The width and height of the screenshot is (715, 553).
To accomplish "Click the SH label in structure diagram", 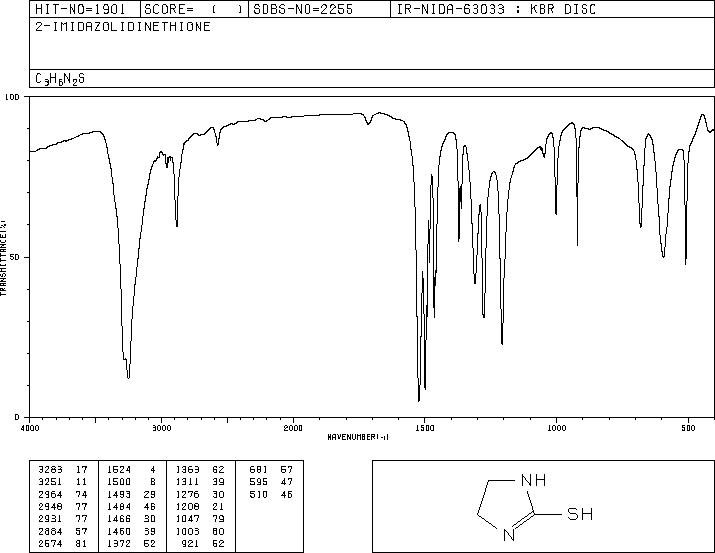I will (x=580, y=514).
